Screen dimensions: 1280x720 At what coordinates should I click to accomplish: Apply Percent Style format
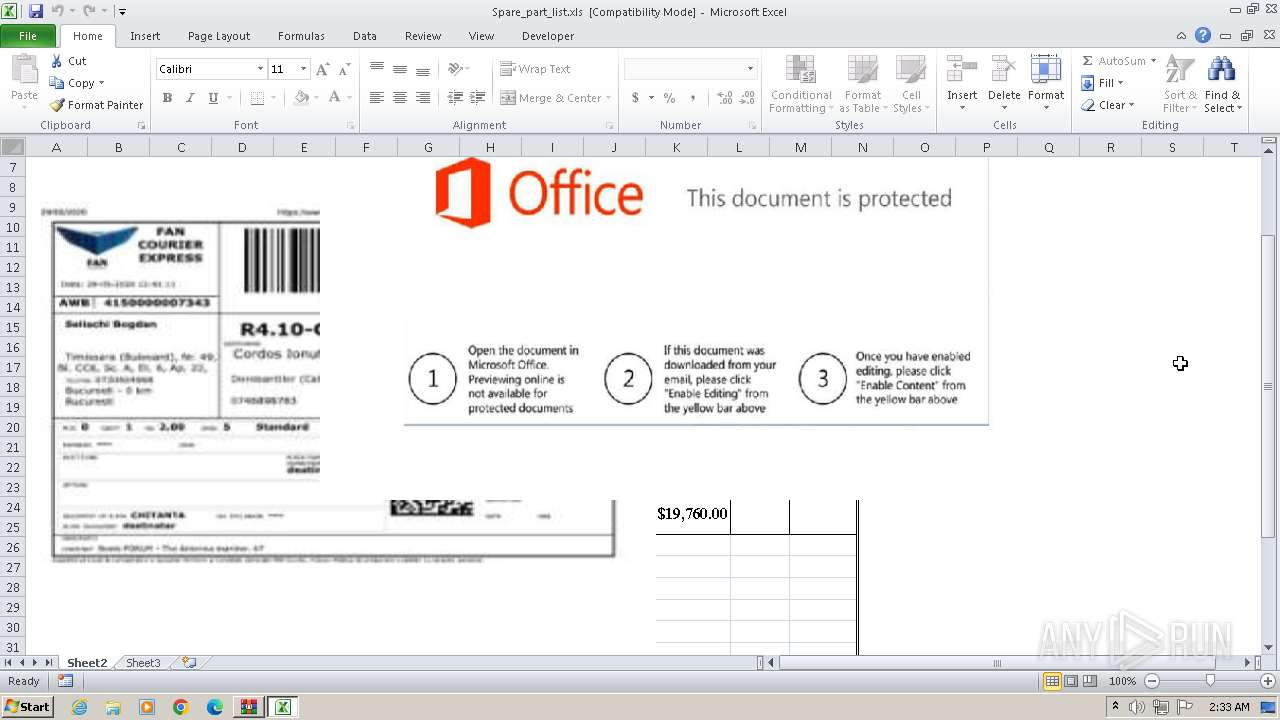pyautogui.click(x=669, y=98)
